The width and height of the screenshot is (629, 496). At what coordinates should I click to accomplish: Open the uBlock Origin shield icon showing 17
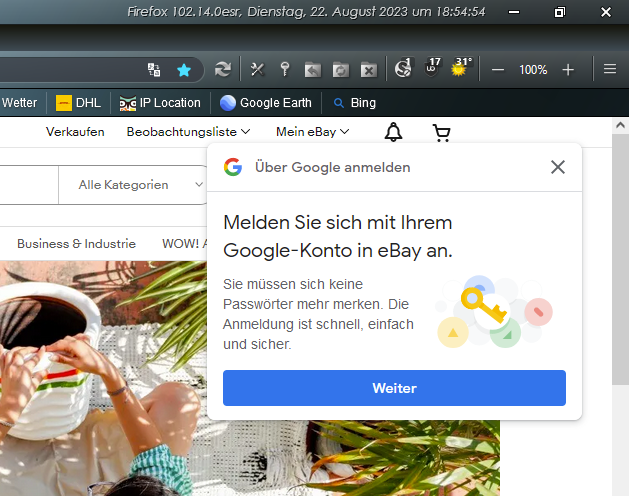(432, 67)
